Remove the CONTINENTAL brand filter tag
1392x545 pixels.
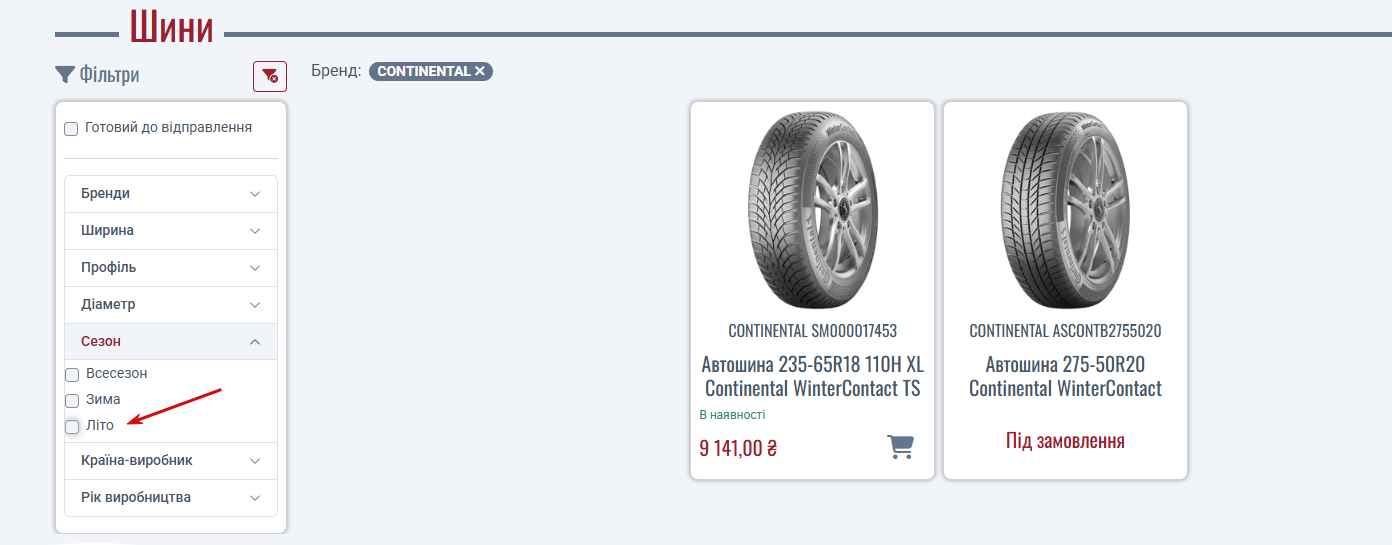[x=480, y=71]
